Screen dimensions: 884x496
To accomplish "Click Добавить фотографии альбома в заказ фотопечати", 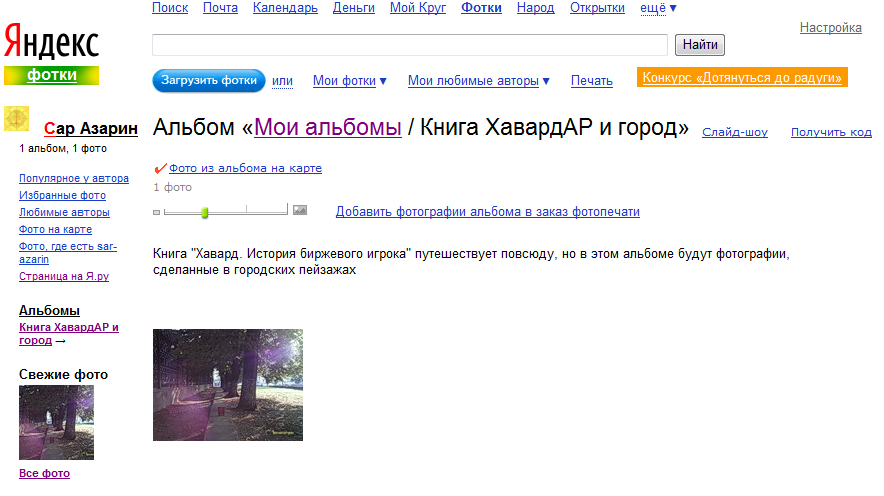I will coord(488,212).
